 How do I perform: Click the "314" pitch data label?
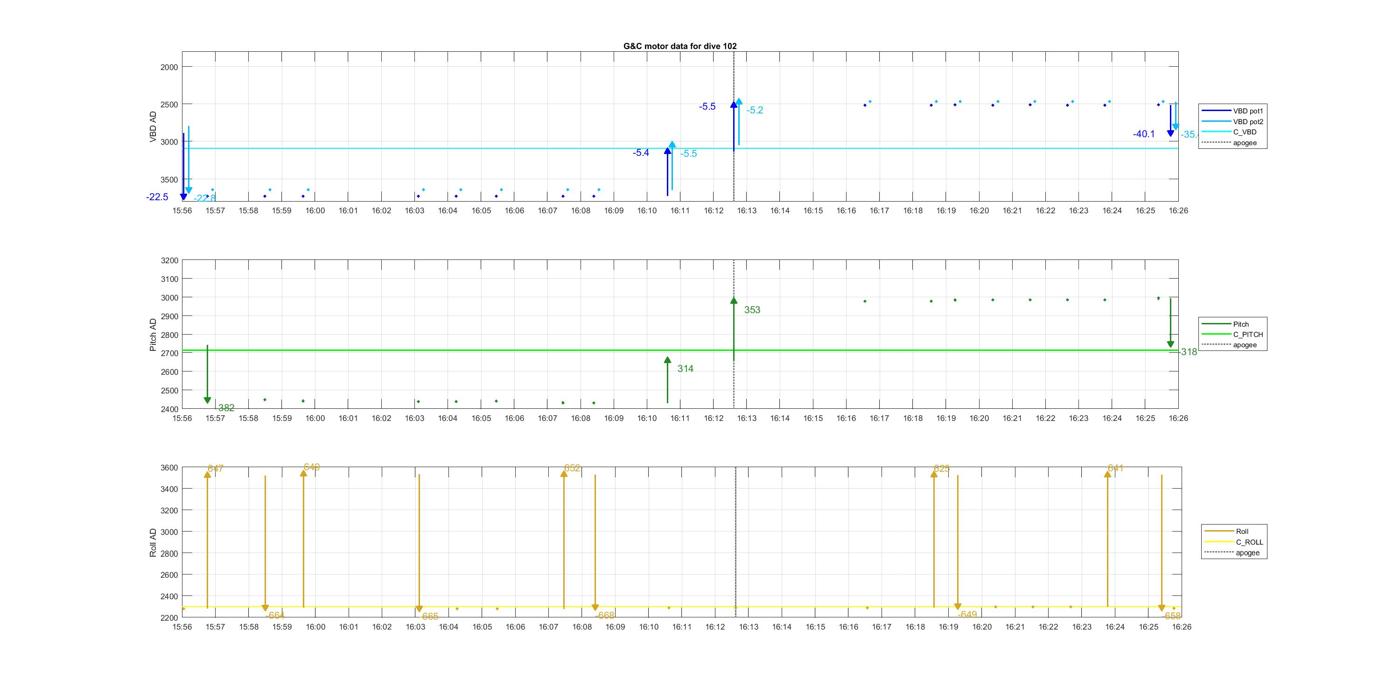(x=685, y=369)
